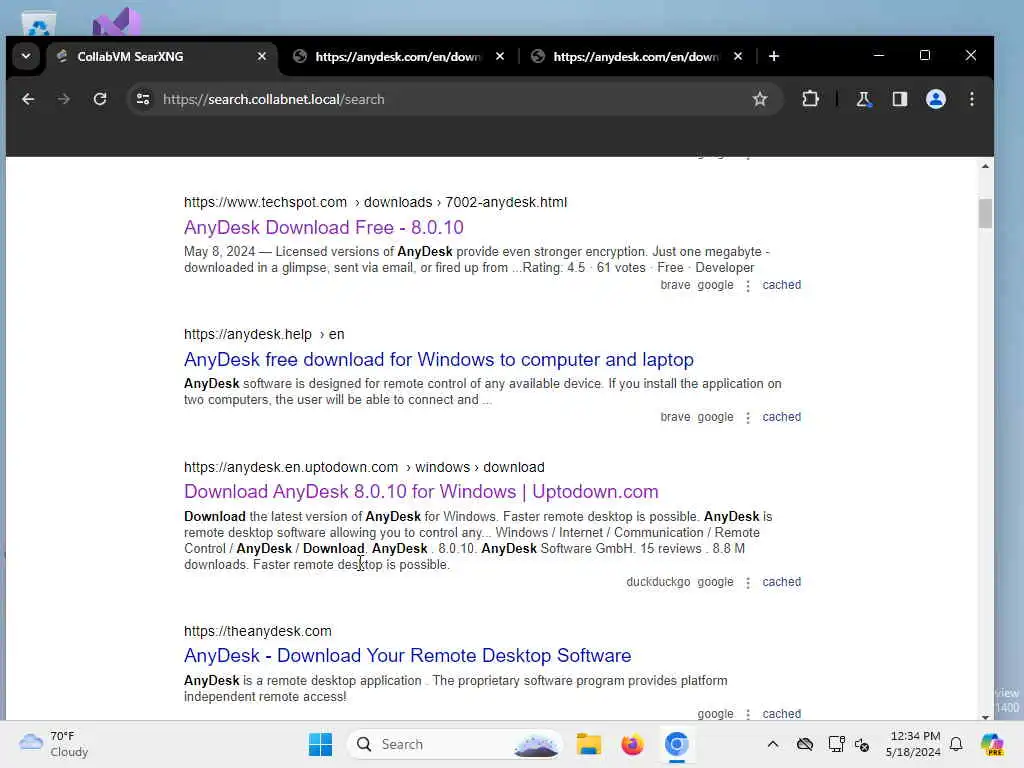Open the Extensions puzzle icon
The height and width of the screenshot is (768, 1024).
point(810,99)
